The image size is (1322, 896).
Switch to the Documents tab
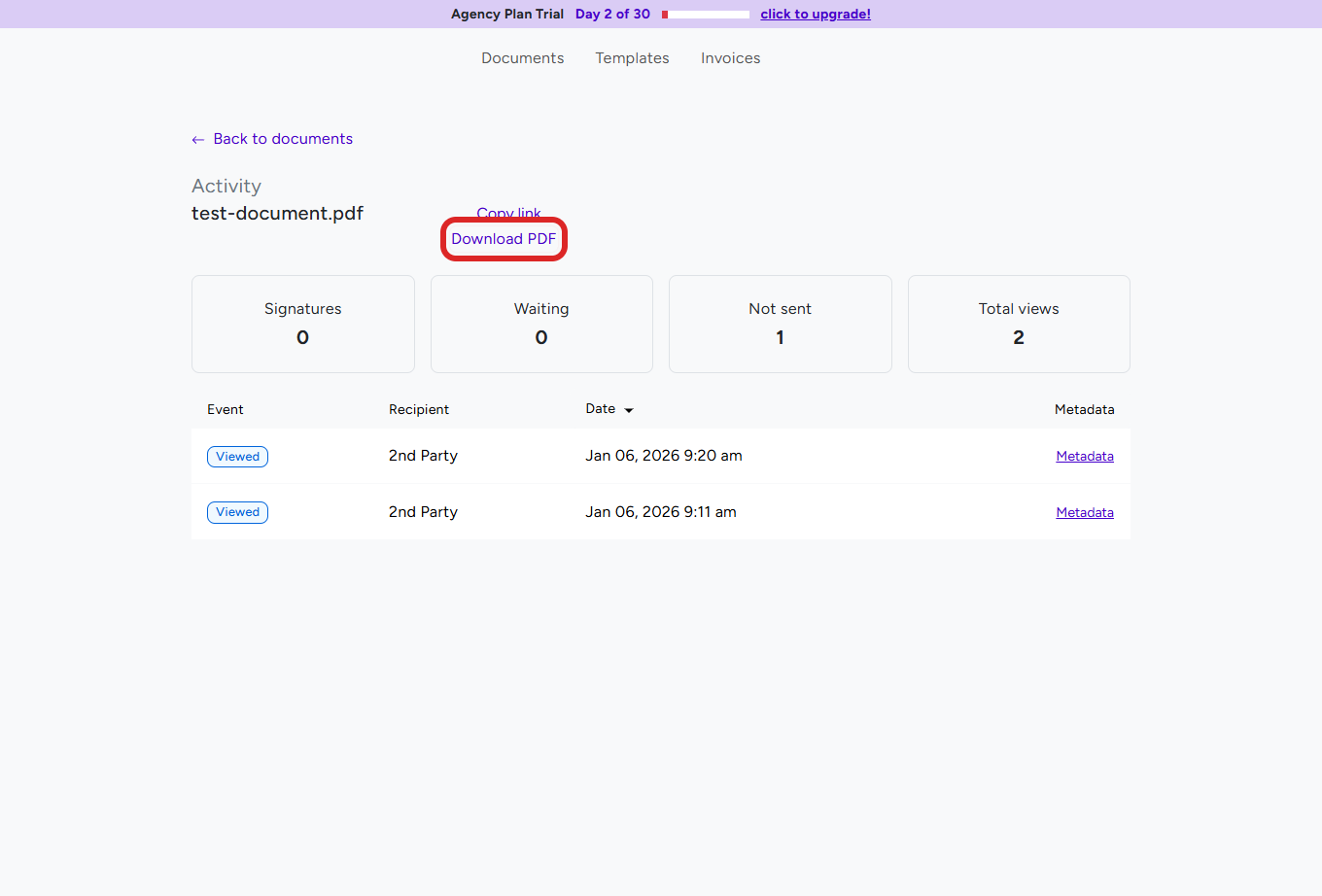tap(522, 58)
